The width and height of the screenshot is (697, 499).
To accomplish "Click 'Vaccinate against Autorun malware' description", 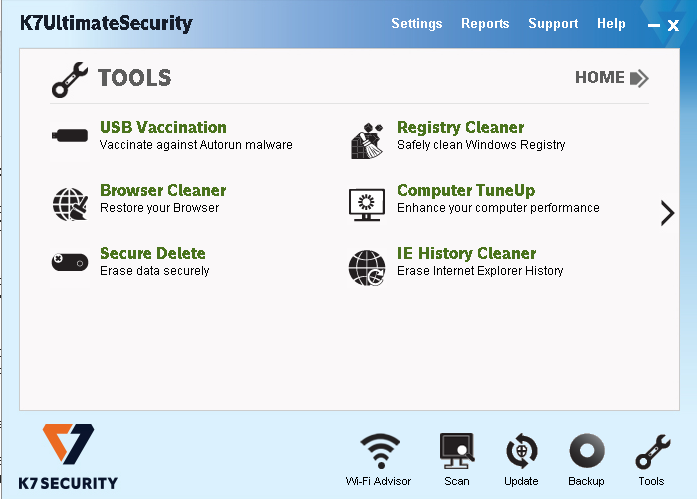I will pos(196,145).
